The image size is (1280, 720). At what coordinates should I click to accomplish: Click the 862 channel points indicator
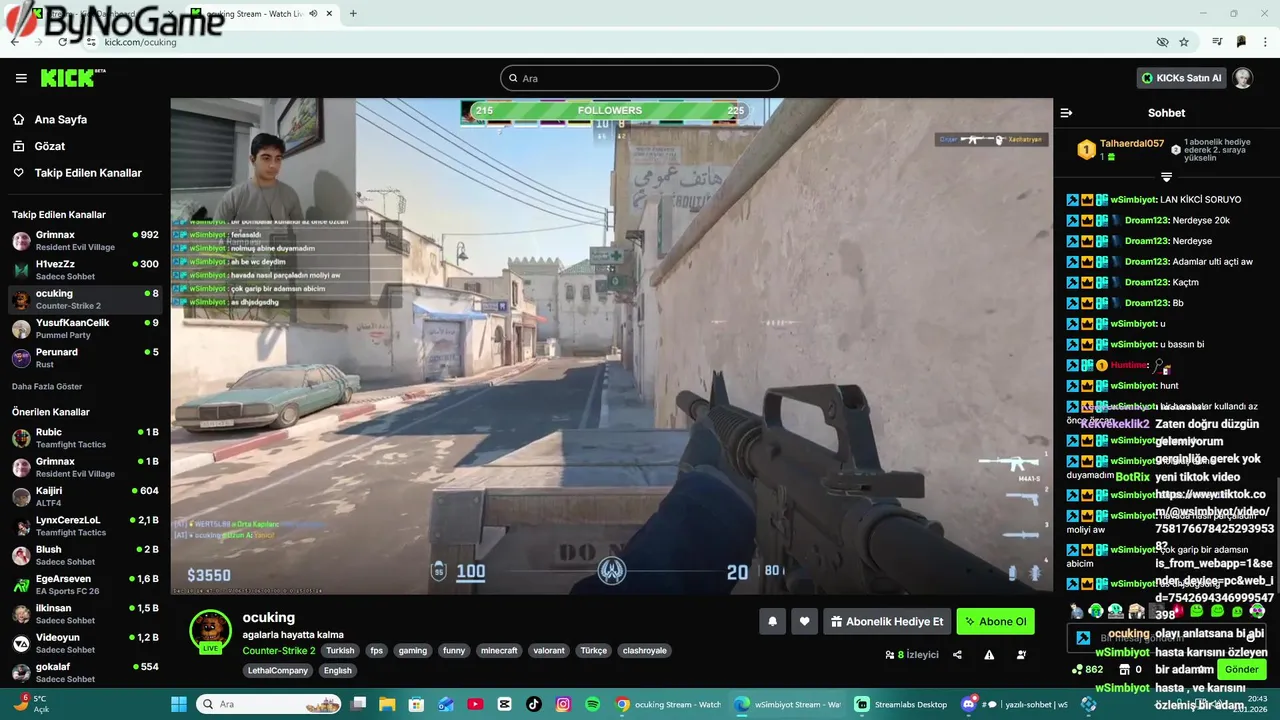pyautogui.click(x=1088, y=670)
